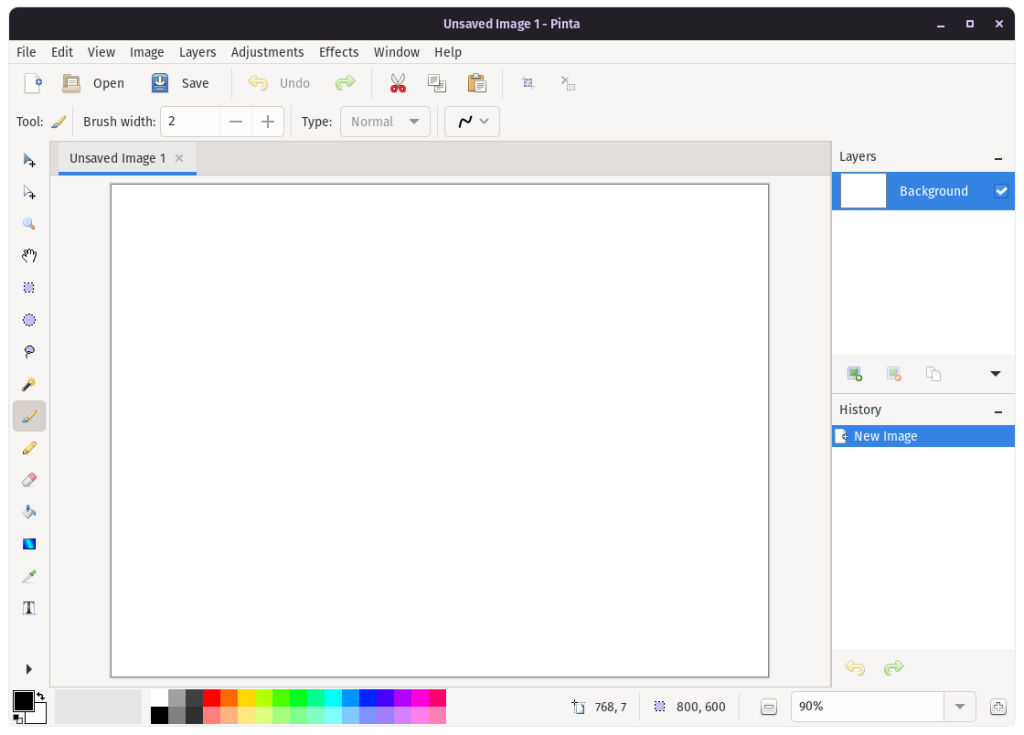
Task: Pick the Paint Bucket tool
Action: click(29, 511)
